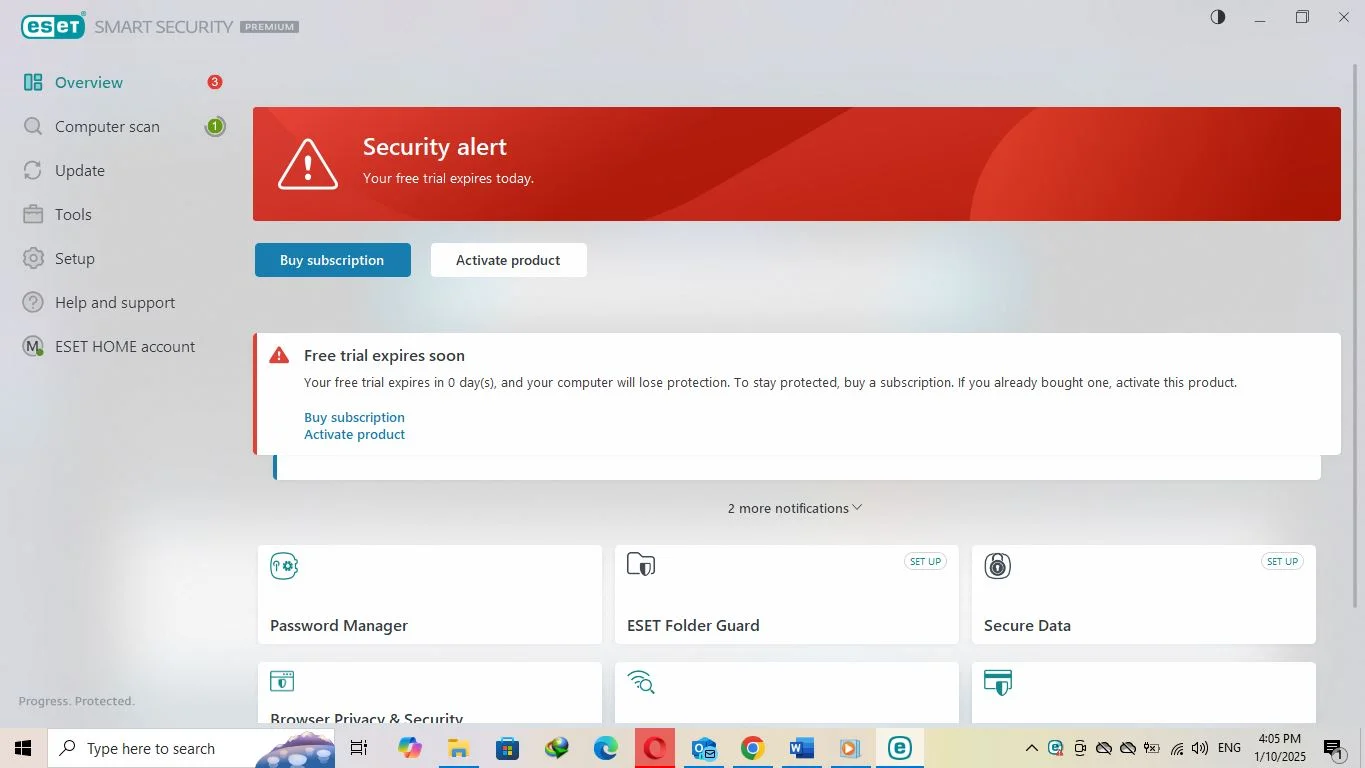Click the Activate product white button

(508, 260)
